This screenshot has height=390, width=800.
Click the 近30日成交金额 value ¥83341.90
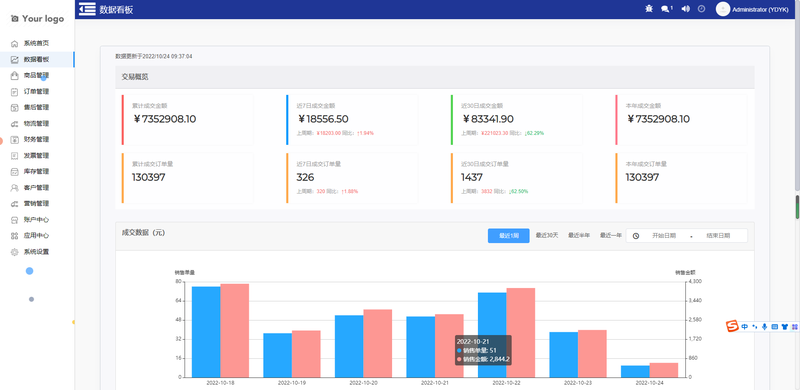tap(488, 119)
